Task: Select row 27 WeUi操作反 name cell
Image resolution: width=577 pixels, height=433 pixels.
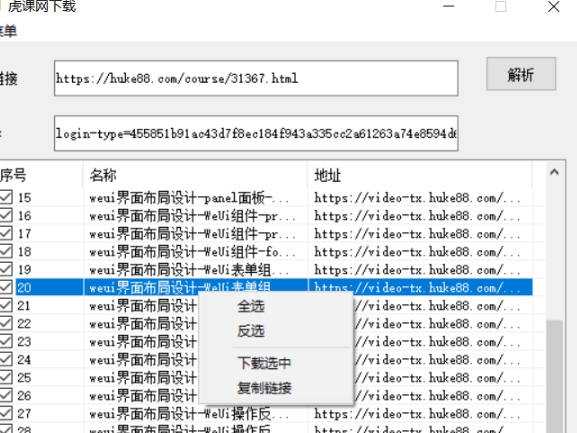Action: (x=195, y=414)
